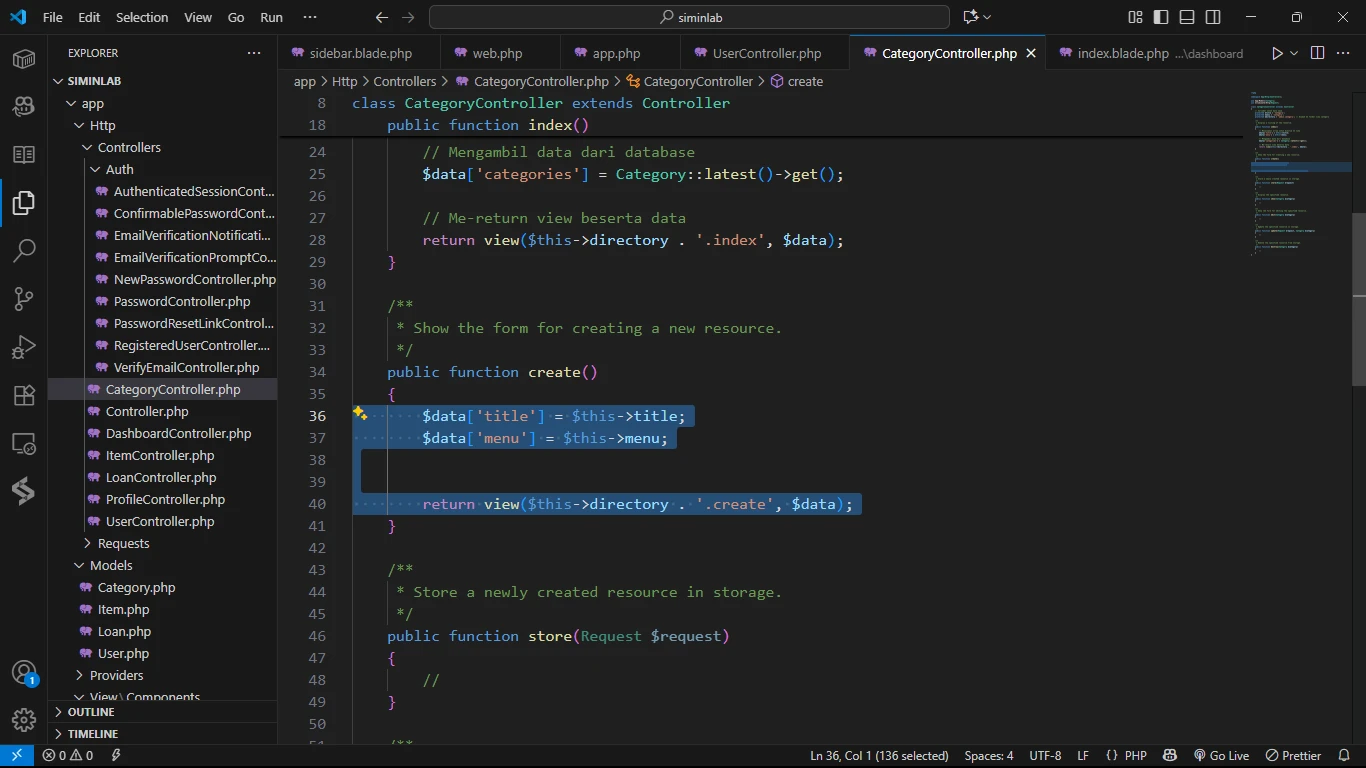This screenshot has width=1366, height=768.
Task: Expand the OUTLINE section
Action: click(x=91, y=712)
